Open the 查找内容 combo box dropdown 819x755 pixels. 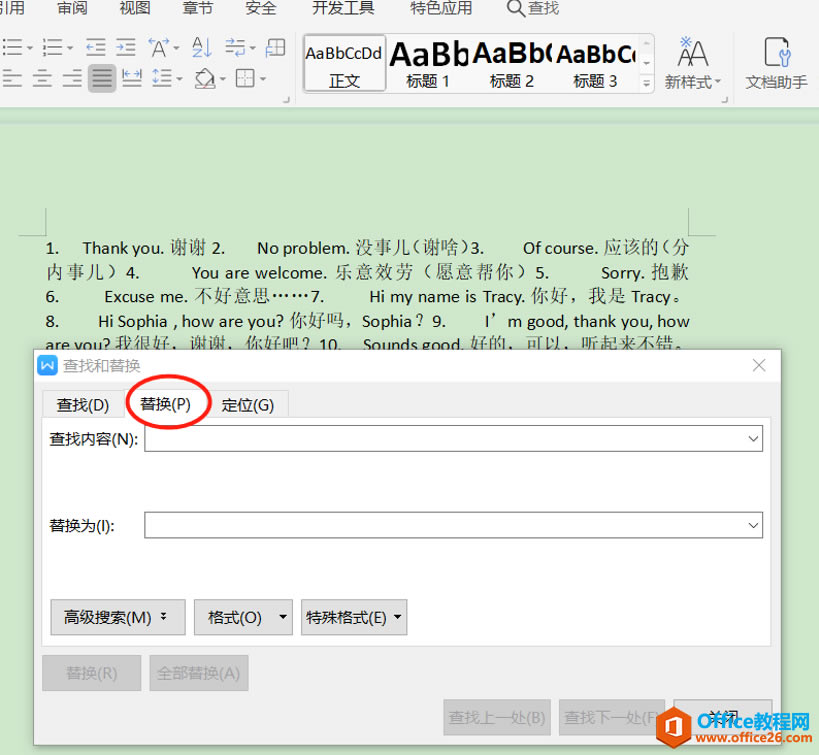point(753,439)
